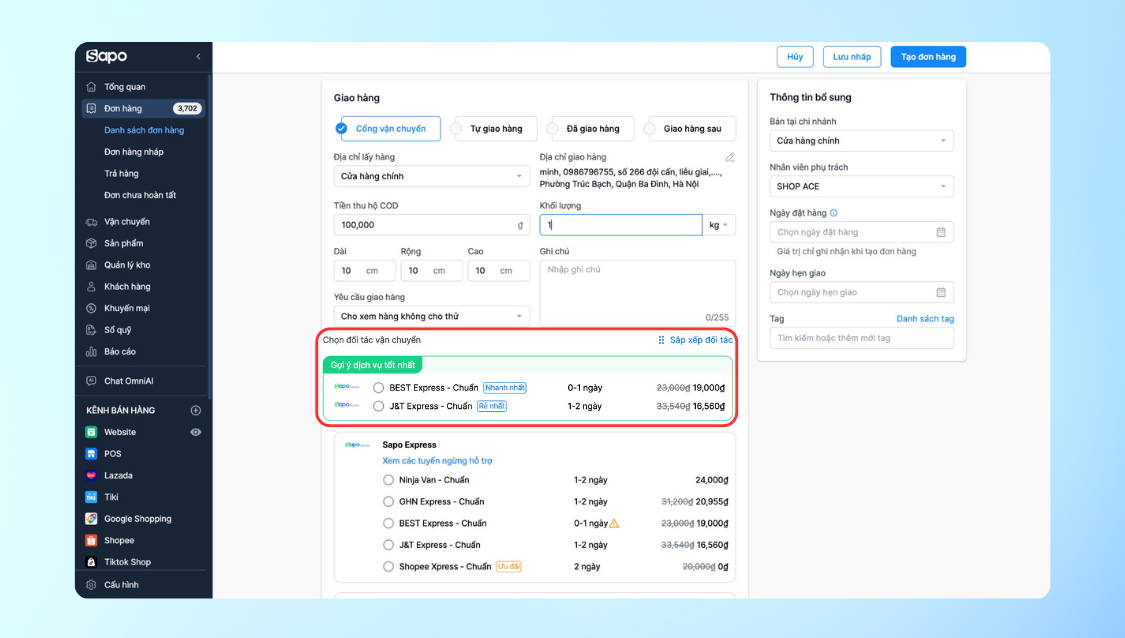Open Tổng quan home icon

(x=91, y=87)
